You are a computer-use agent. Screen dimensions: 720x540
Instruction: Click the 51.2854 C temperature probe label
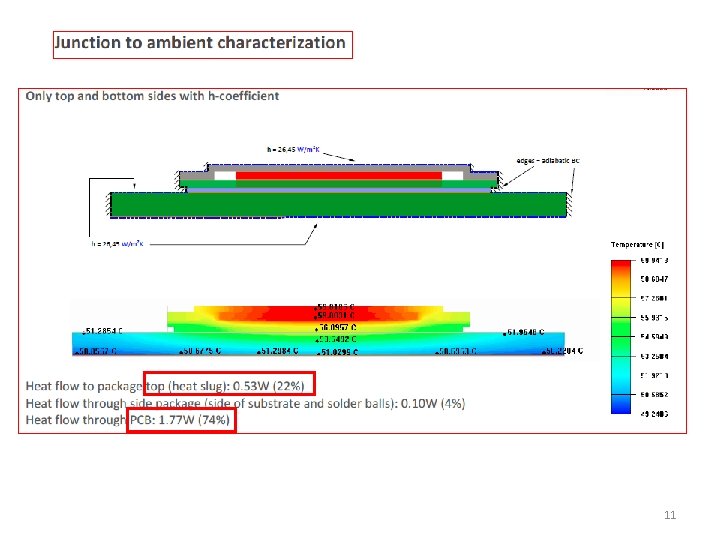(103, 331)
